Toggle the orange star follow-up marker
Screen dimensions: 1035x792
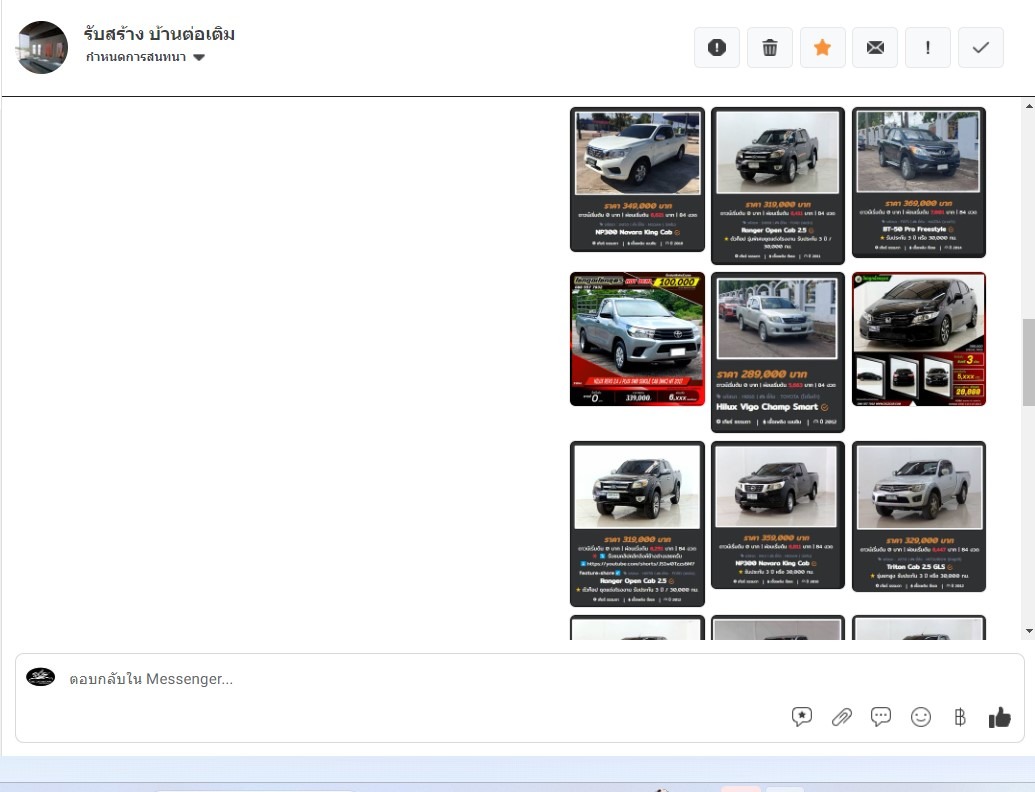(822, 48)
